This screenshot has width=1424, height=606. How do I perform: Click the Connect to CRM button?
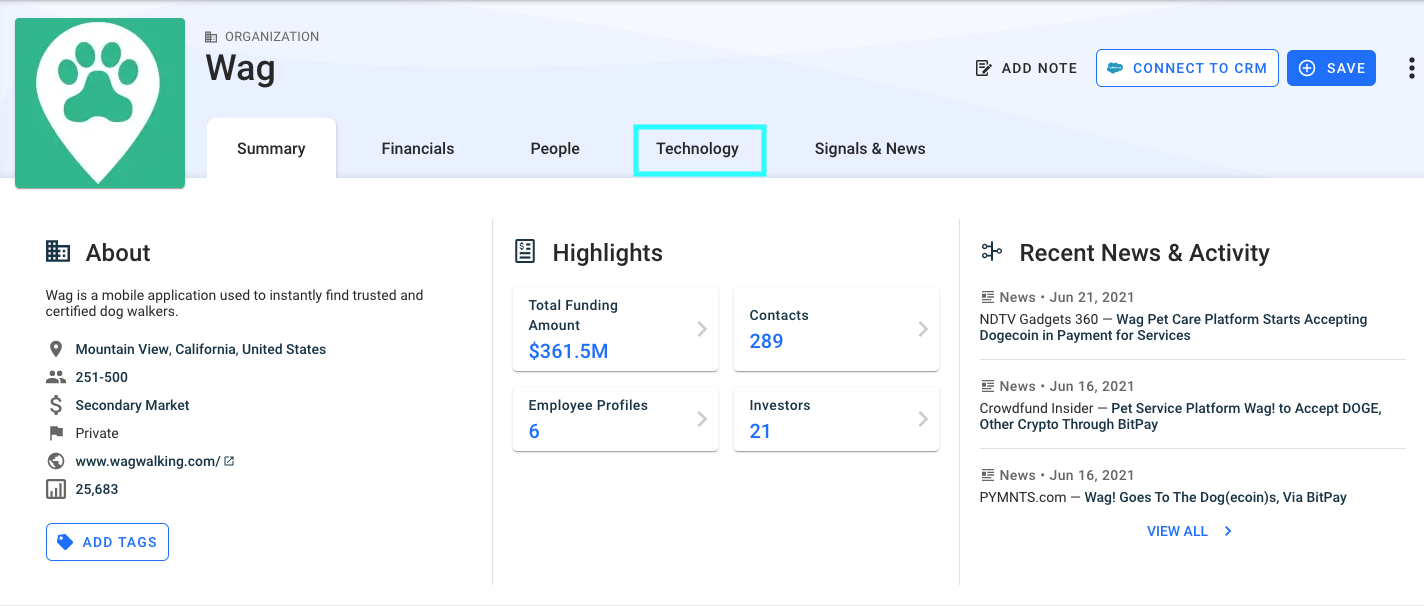[x=1187, y=68]
